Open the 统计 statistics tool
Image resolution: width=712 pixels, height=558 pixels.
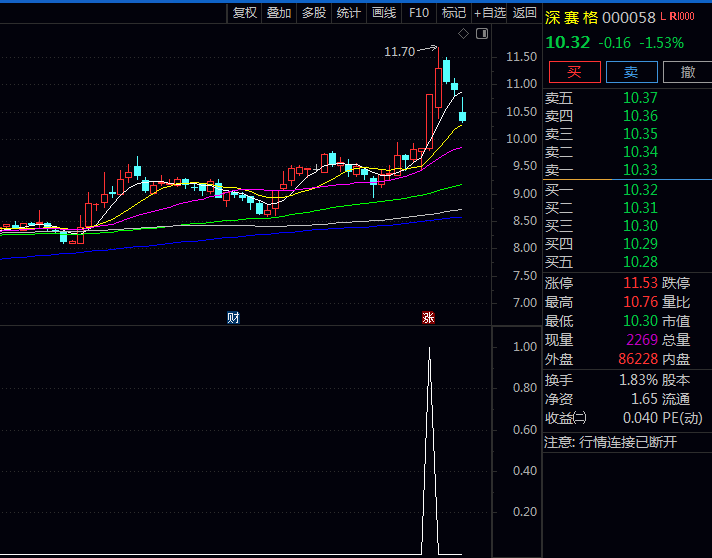tap(349, 12)
